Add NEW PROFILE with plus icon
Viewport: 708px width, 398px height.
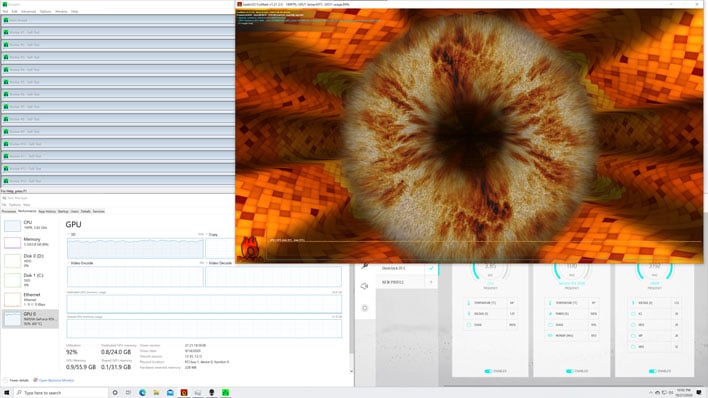click(431, 282)
